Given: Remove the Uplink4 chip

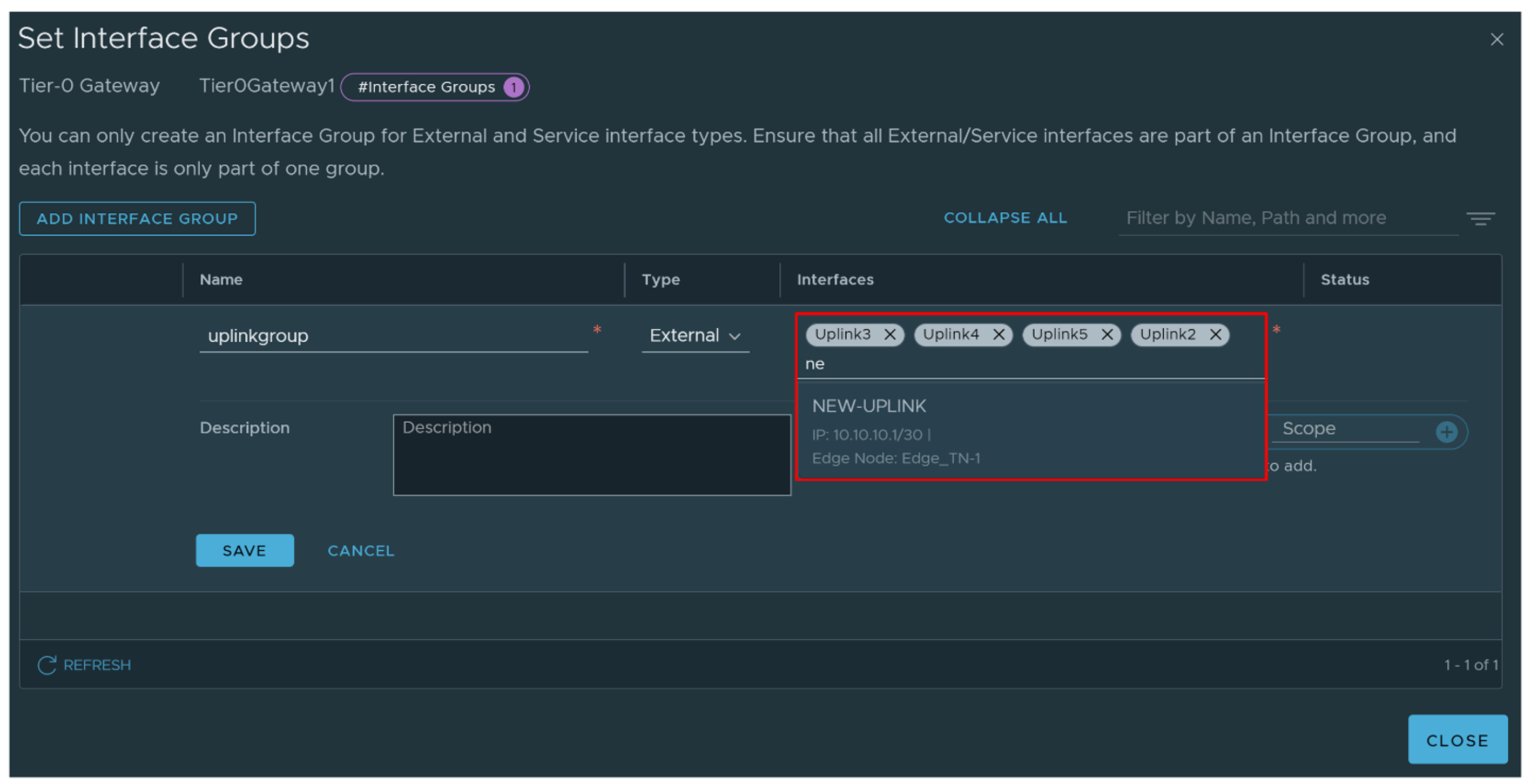Looking at the screenshot, I should 999,335.
